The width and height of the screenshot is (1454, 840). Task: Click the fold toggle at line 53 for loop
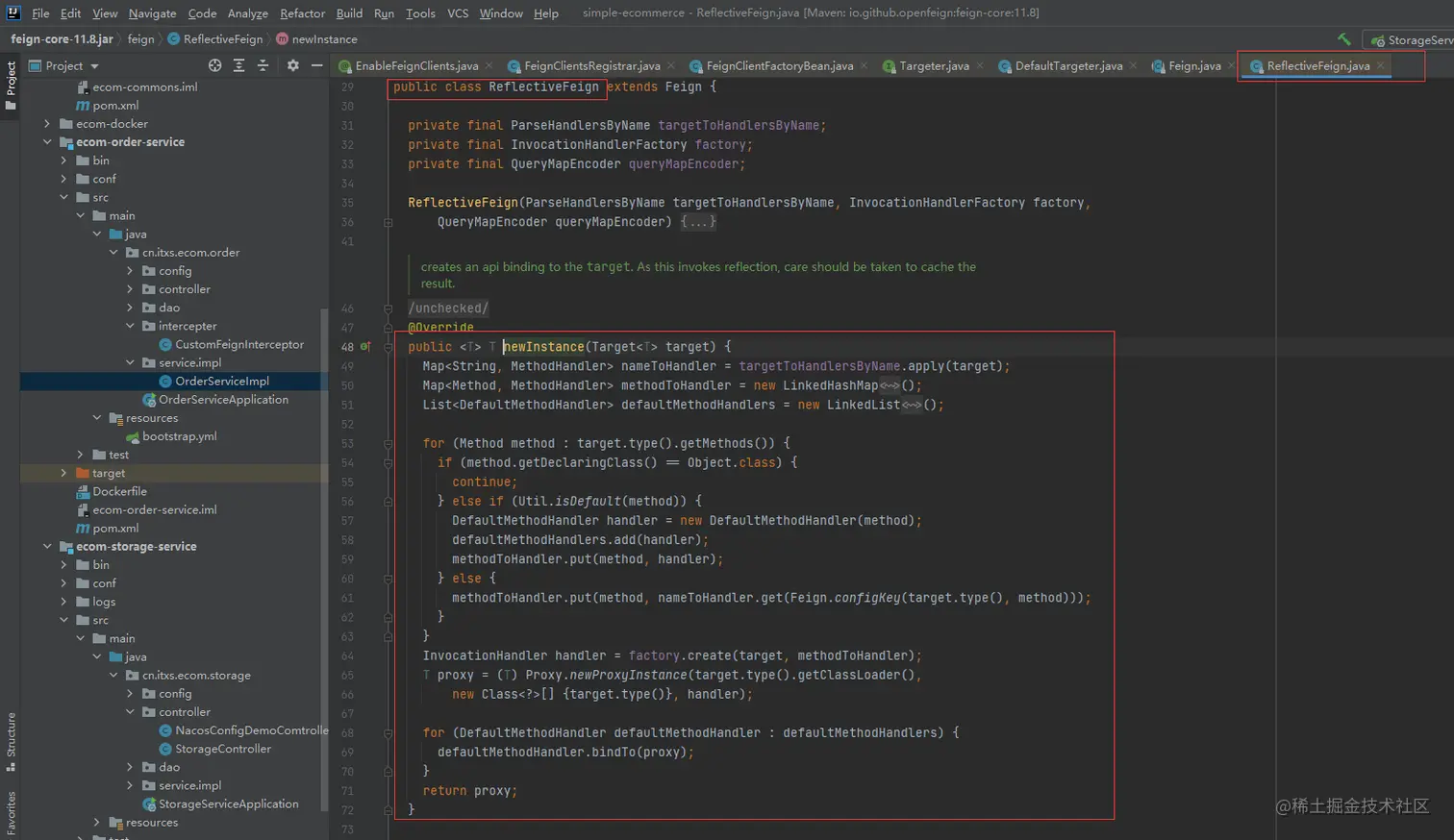pyautogui.click(x=389, y=444)
